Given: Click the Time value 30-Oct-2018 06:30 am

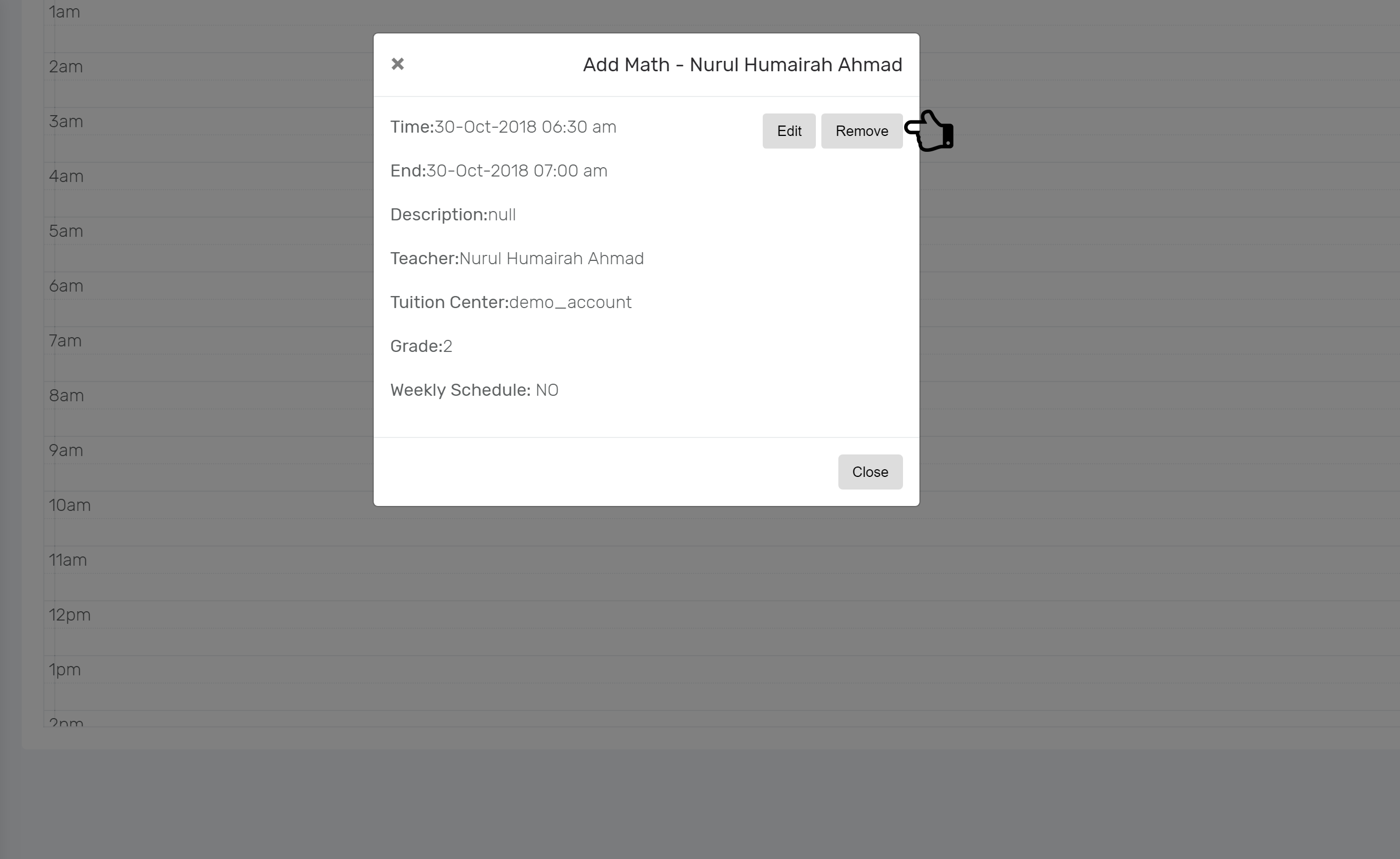Looking at the screenshot, I should click(525, 127).
